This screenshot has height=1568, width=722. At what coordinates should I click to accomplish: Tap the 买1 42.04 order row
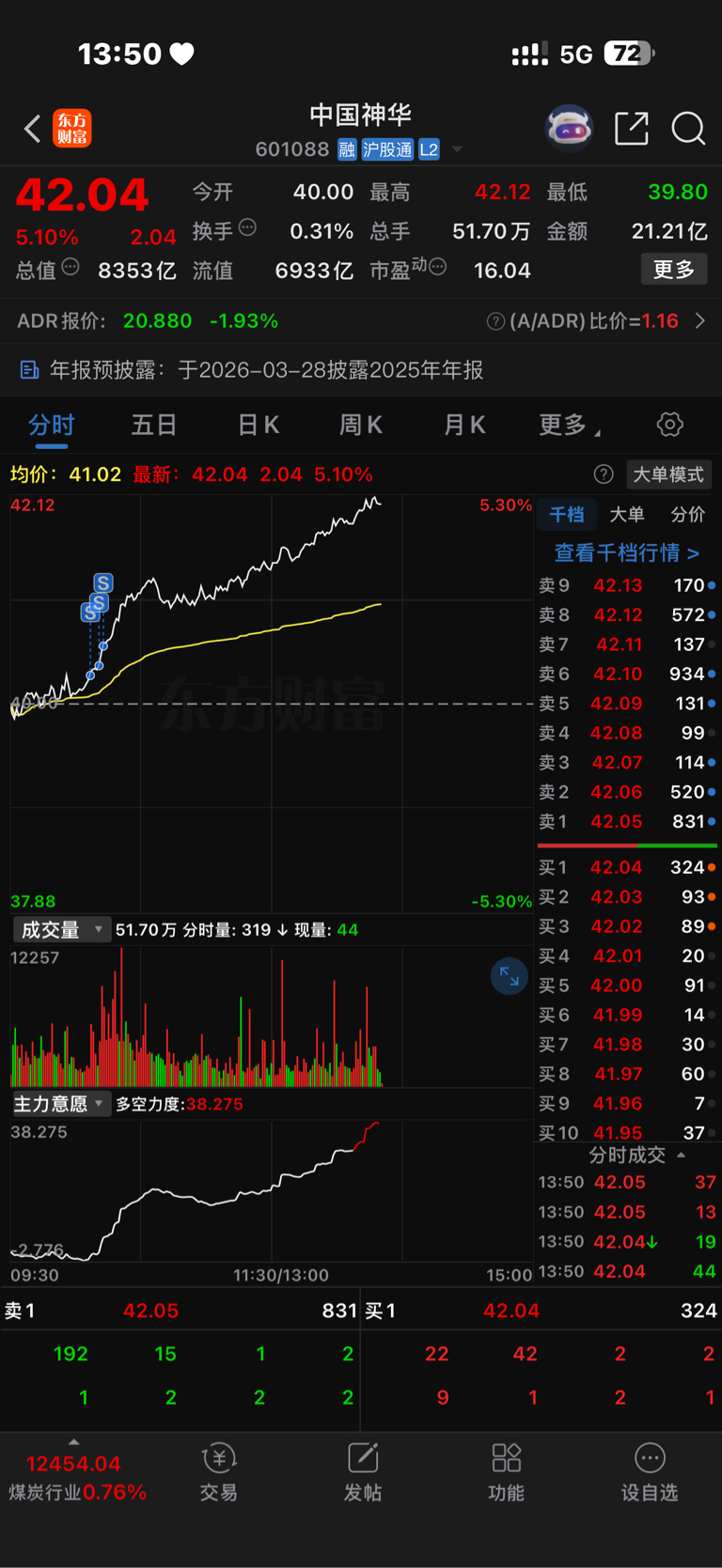pos(627,867)
